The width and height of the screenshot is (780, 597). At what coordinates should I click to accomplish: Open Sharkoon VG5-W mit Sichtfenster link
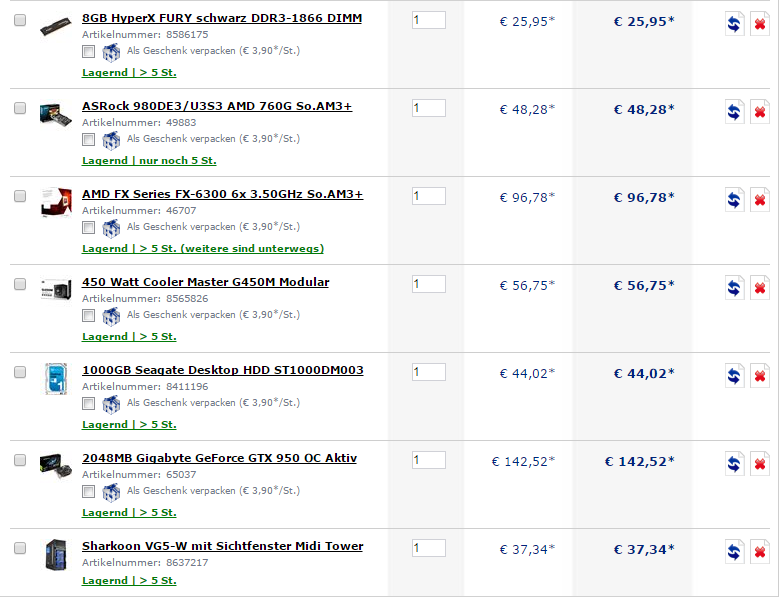(x=222, y=546)
